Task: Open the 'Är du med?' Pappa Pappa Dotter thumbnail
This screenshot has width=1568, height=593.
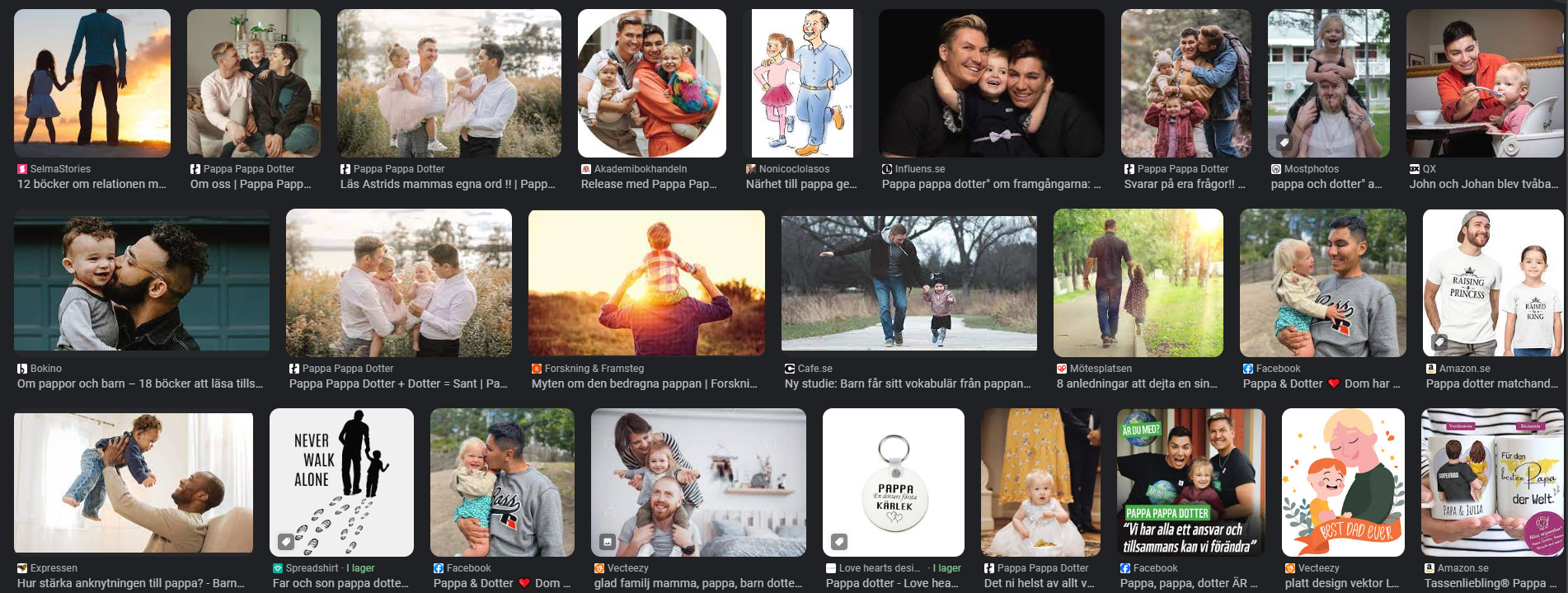Action: pos(1190,482)
